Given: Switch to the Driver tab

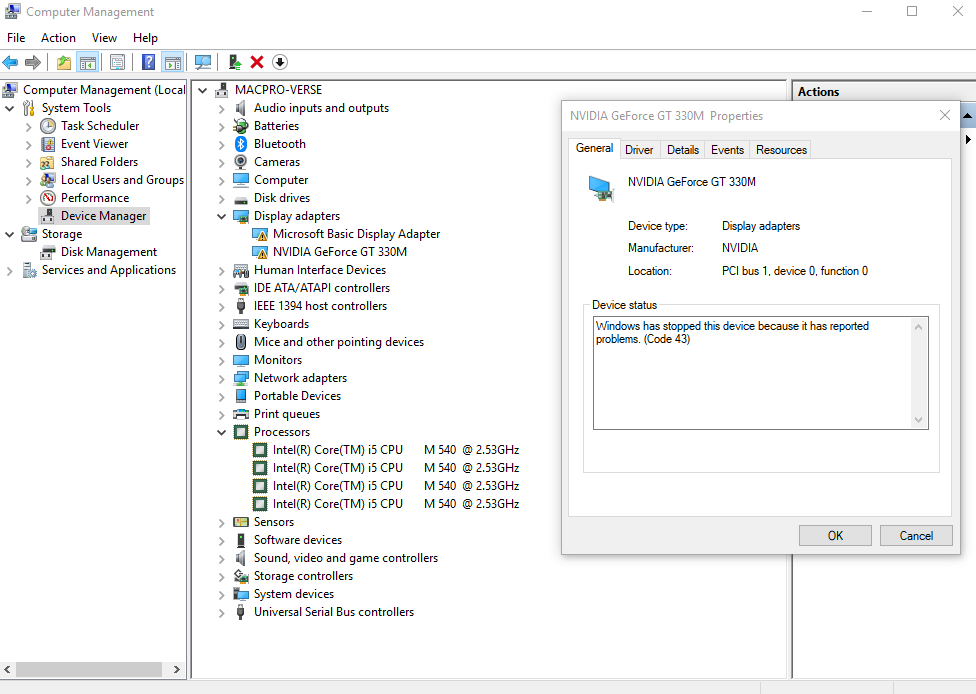Looking at the screenshot, I should (639, 150).
